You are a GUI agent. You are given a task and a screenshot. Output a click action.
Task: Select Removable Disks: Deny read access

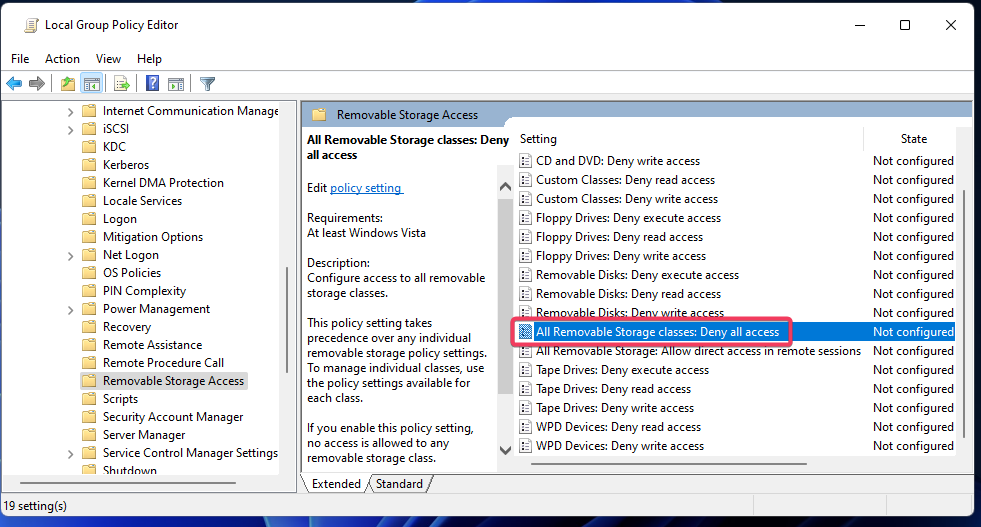pos(628,294)
